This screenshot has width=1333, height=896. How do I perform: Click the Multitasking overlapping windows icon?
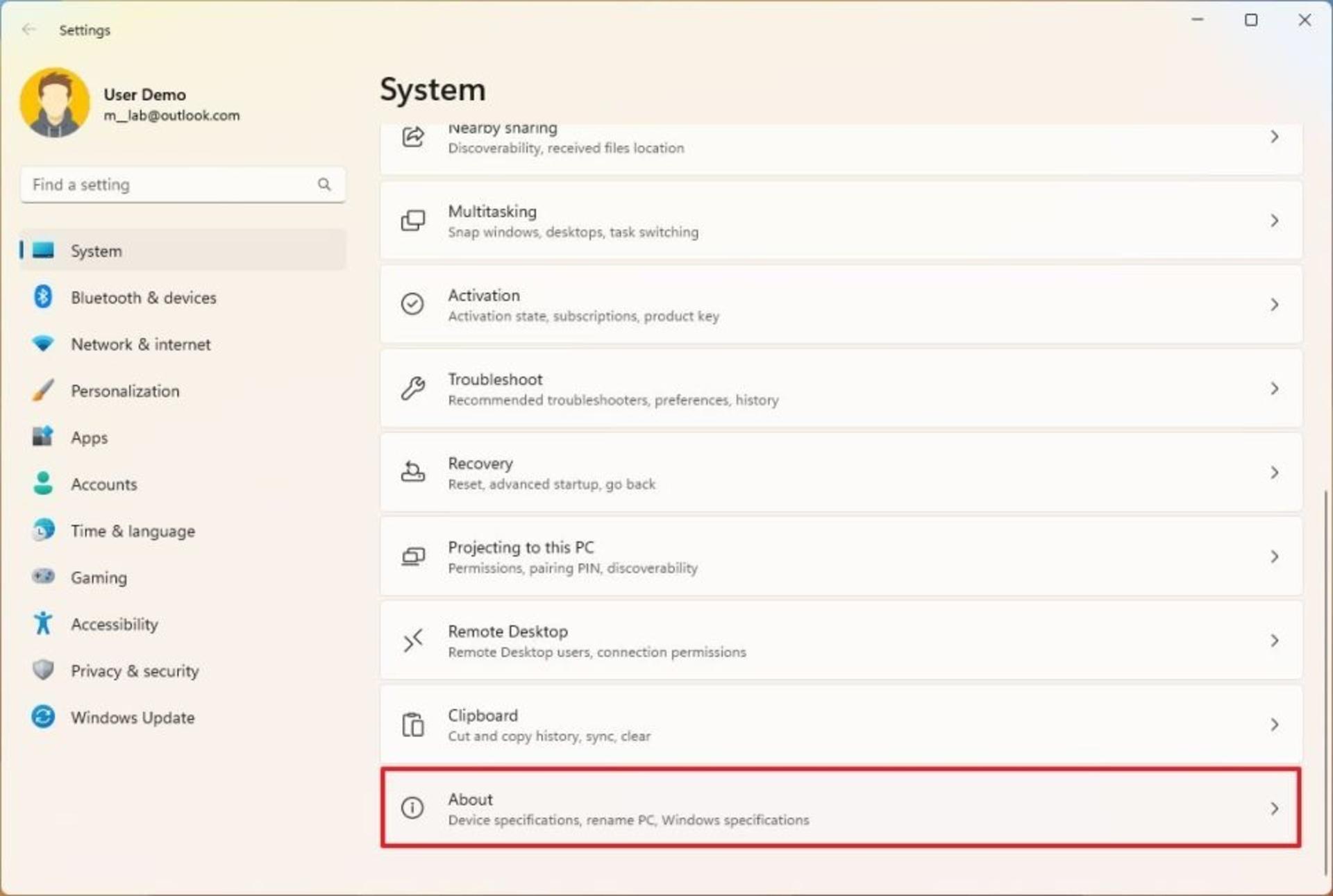(x=413, y=221)
